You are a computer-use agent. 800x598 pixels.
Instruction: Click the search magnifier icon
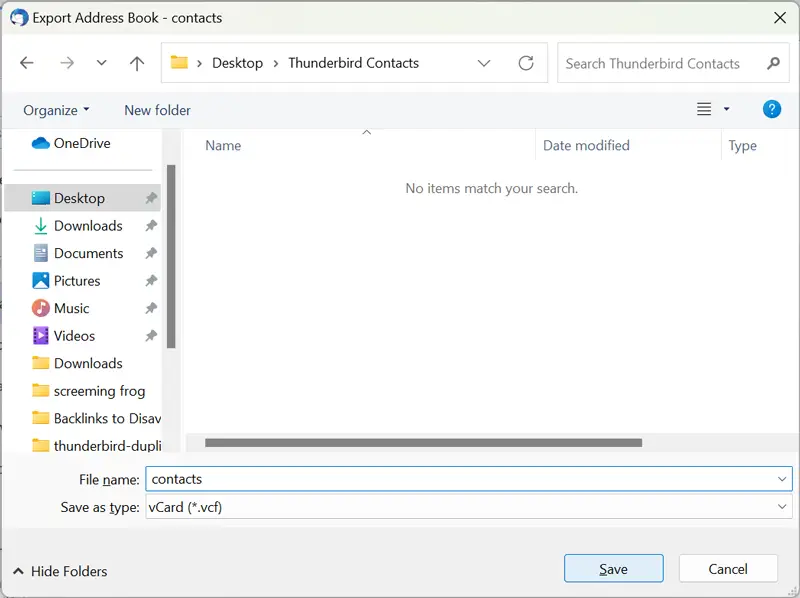(773, 63)
